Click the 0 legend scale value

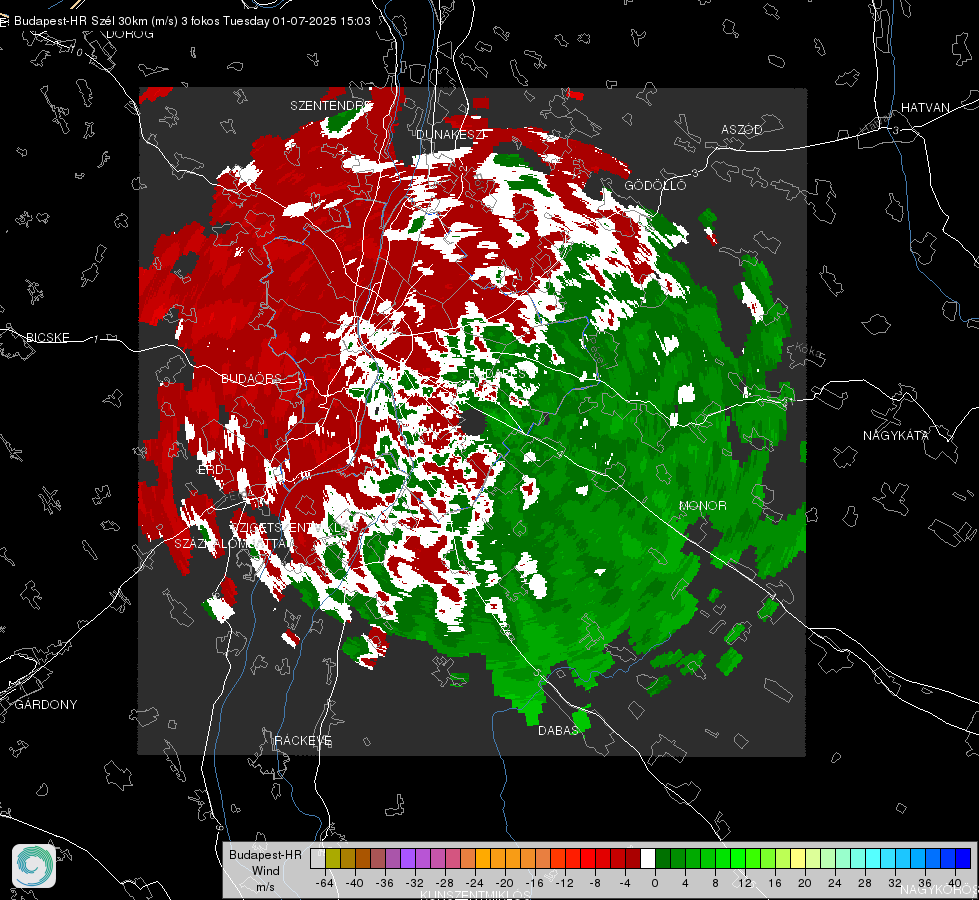click(655, 883)
